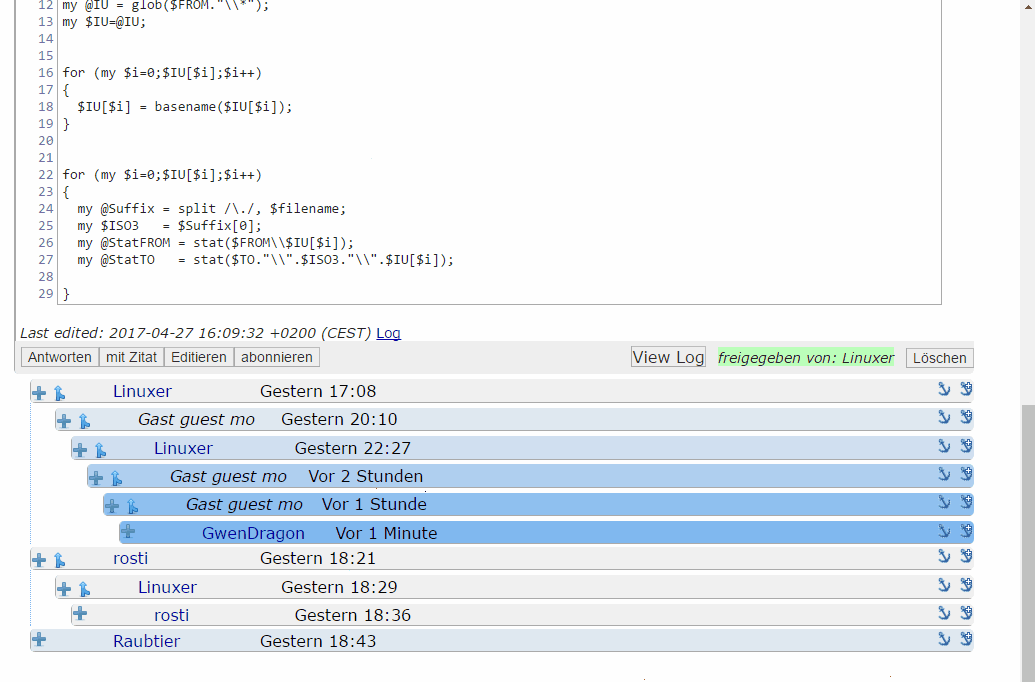Click the 'freigegeben von: Linuxer' label

806,358
